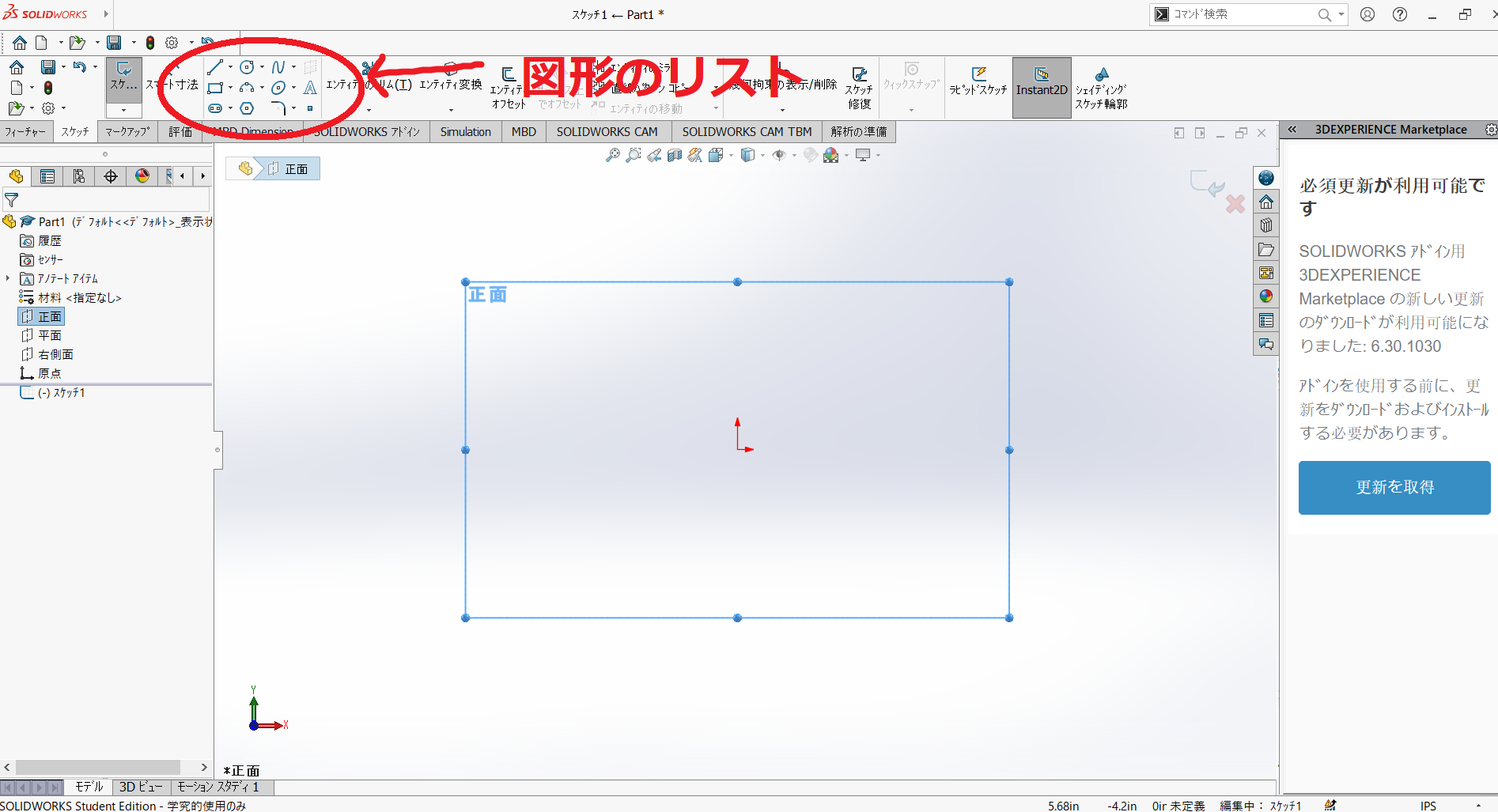The image size is (1498, 812).
Task: Open the モーション スタディ 1 bottom tab
Action: pyautogui.click(x=218, y=787)
